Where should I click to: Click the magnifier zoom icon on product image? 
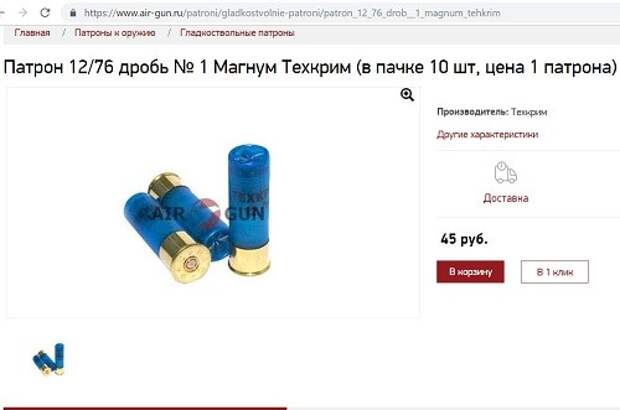point(407,95)
